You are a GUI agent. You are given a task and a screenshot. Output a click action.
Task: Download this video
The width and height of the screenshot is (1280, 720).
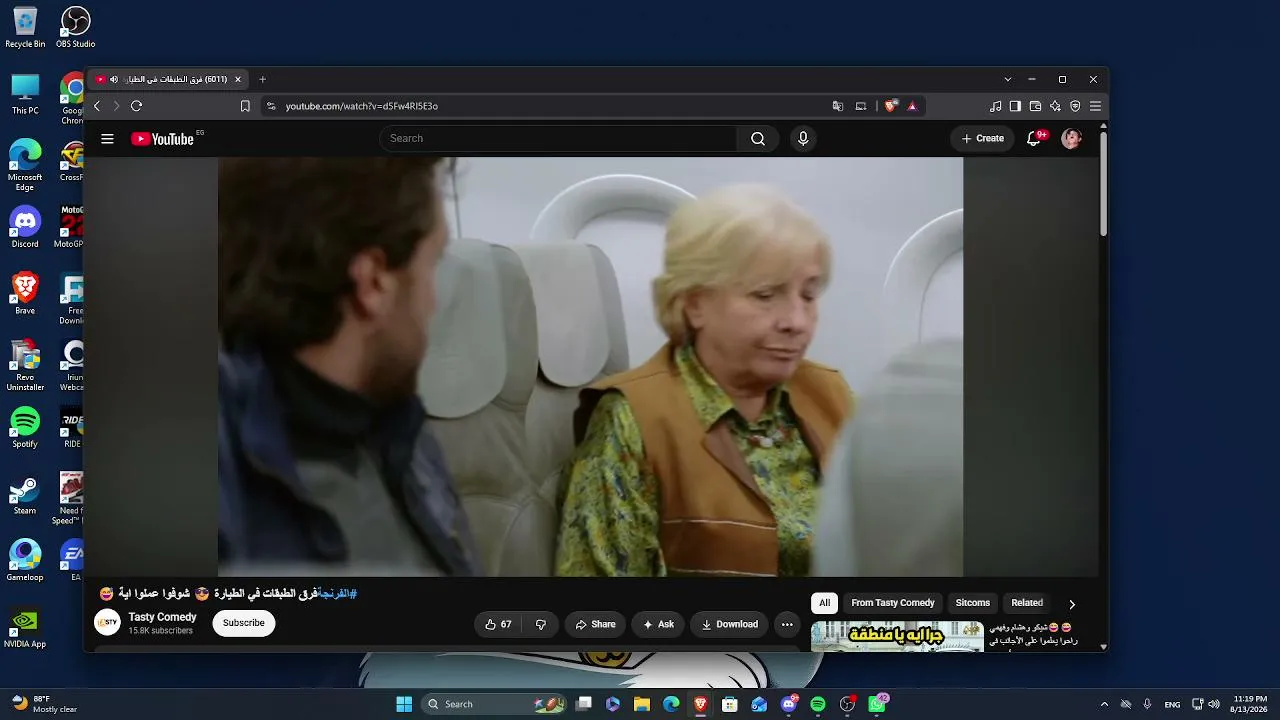[729, 624]
